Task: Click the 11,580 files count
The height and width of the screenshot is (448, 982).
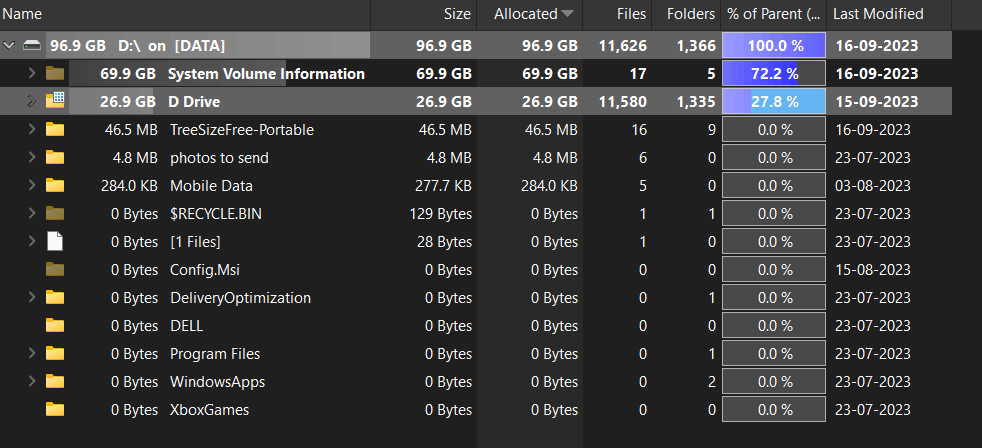Action: (x=622, y=102)
